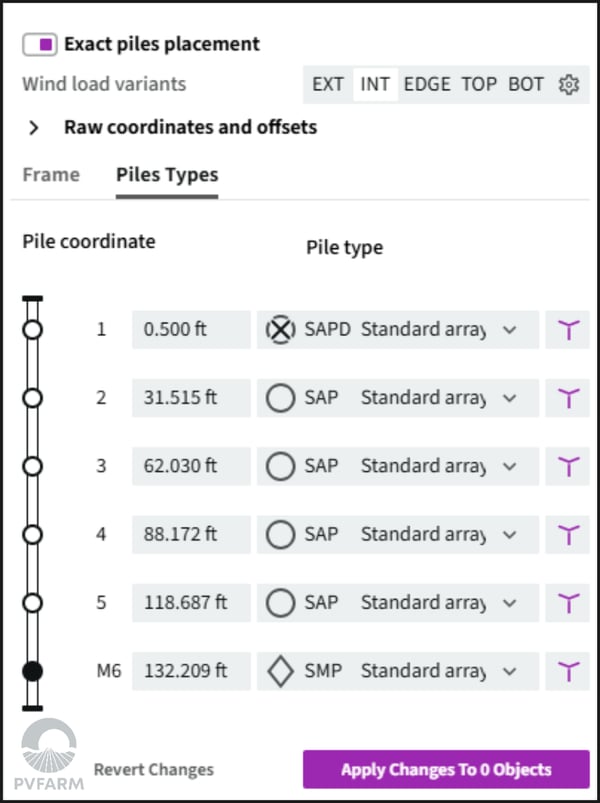Viewport: 600px width, 803px height.
Task: Click purple pile profile icon for pile 3
Action: tap(568, 466)
